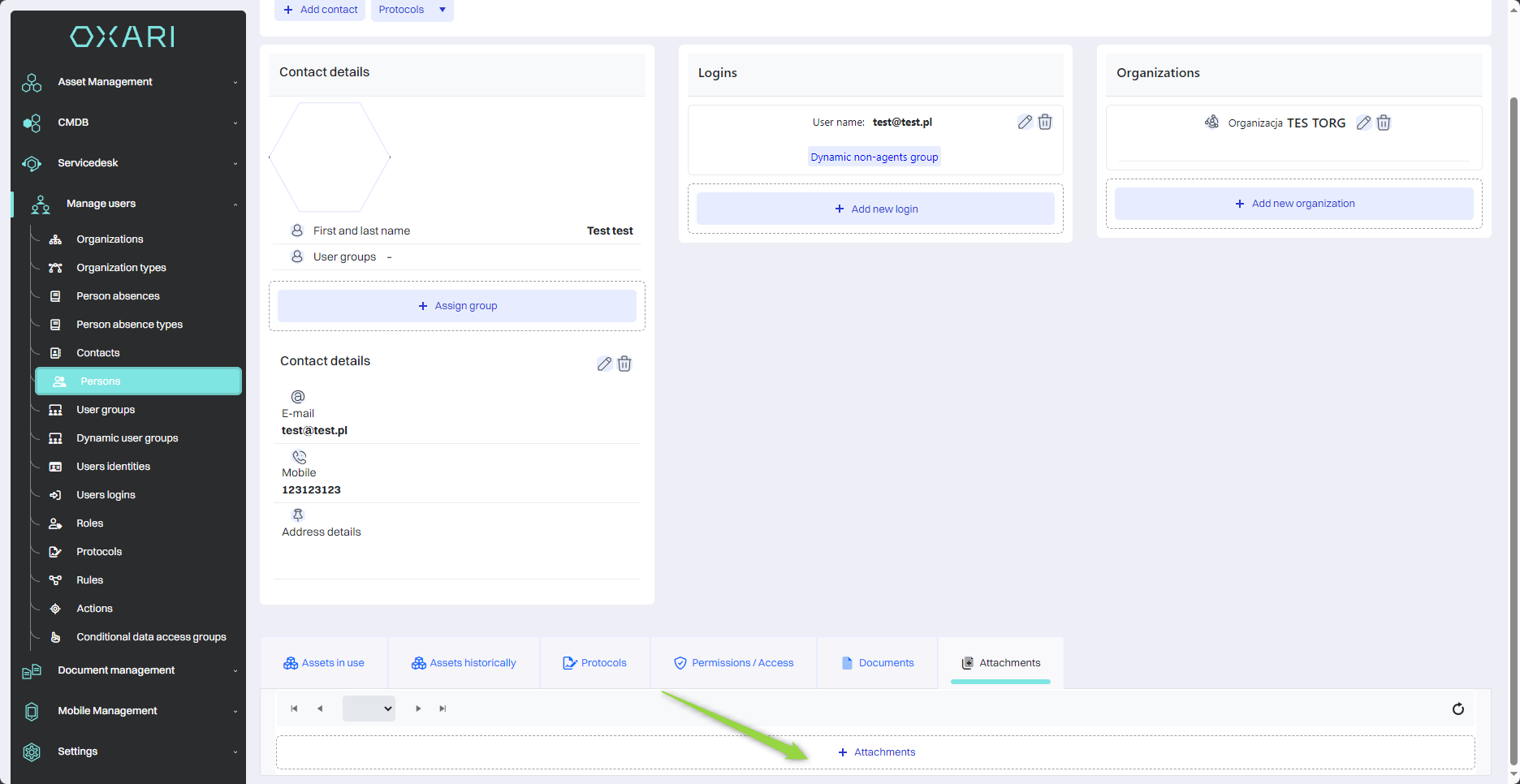The height and width of the screenshot is (784, 1520).
Task: Go to last page of attachments
Action: 443,709
